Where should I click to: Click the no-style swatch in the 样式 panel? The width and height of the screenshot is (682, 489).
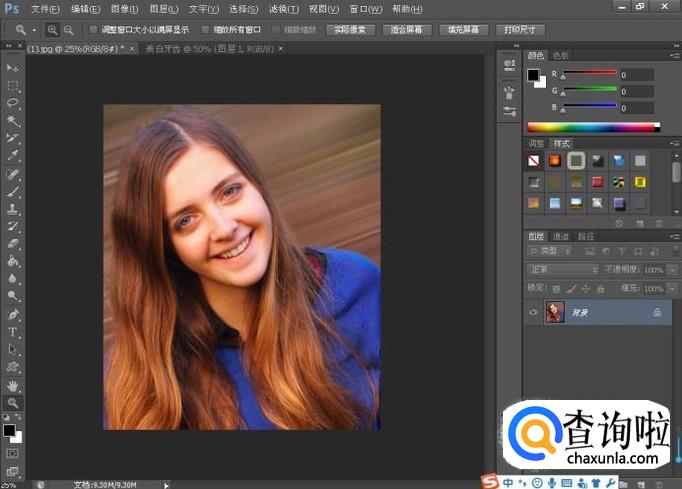tap(534, 160)
